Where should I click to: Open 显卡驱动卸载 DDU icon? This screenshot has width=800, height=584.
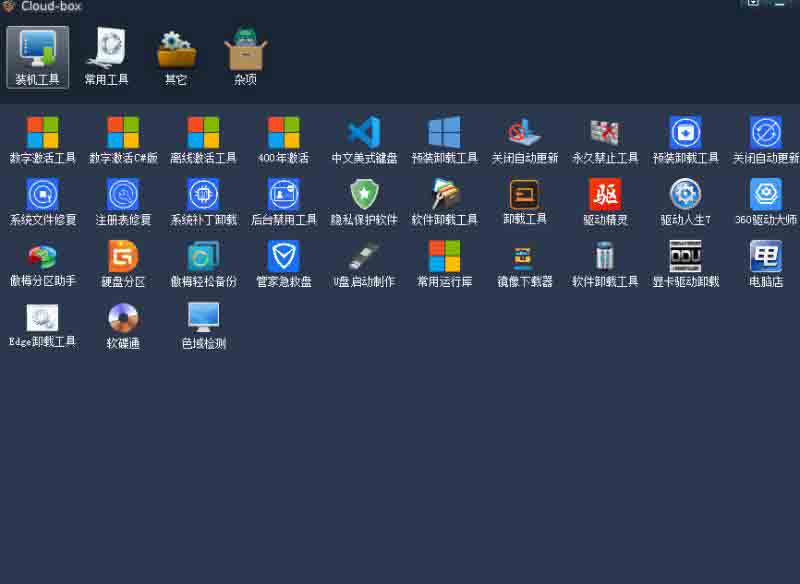685,264
